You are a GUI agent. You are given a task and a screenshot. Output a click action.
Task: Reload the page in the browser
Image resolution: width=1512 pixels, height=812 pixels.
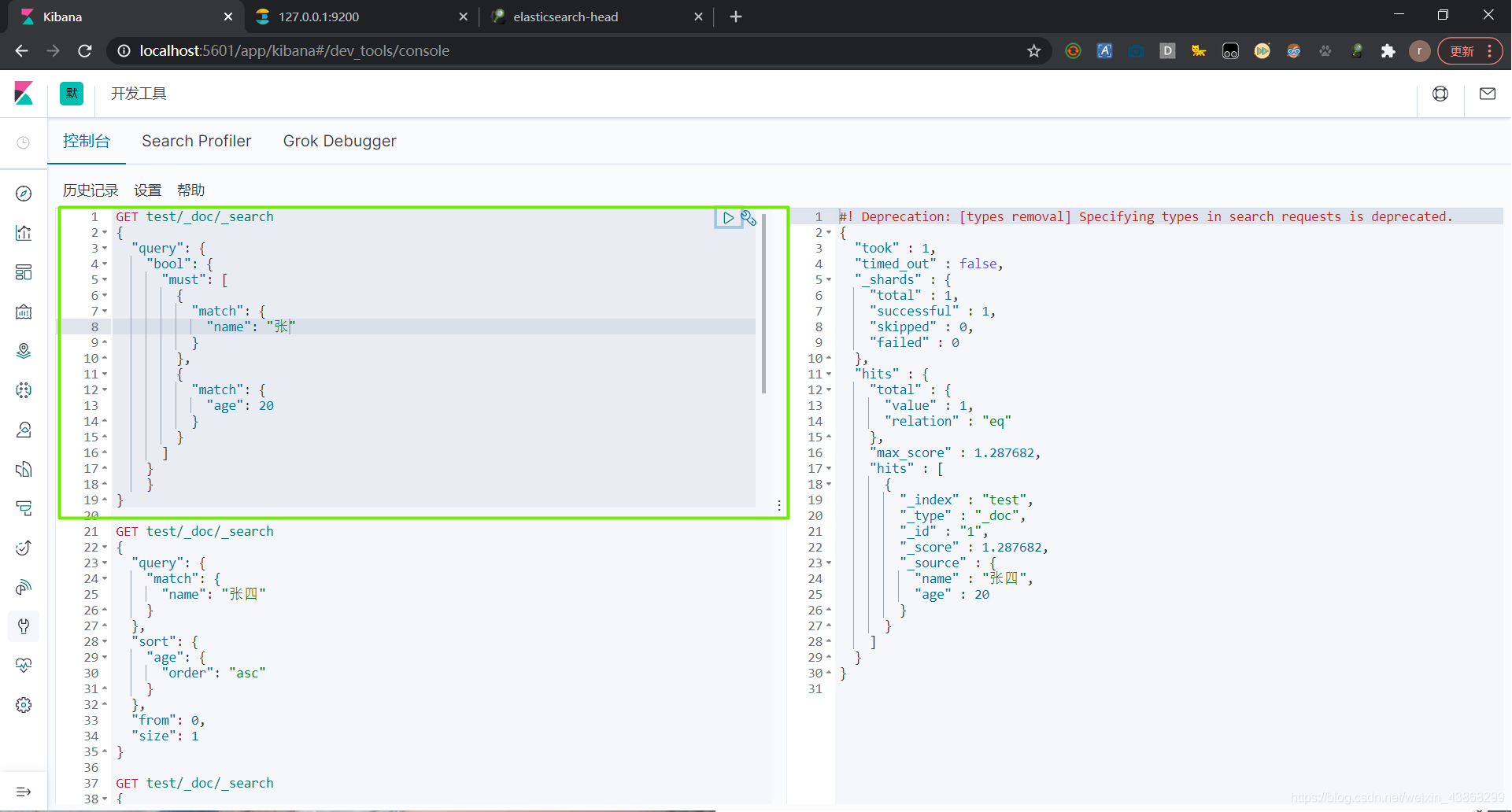pyautogui.click(x=85, y=51)
